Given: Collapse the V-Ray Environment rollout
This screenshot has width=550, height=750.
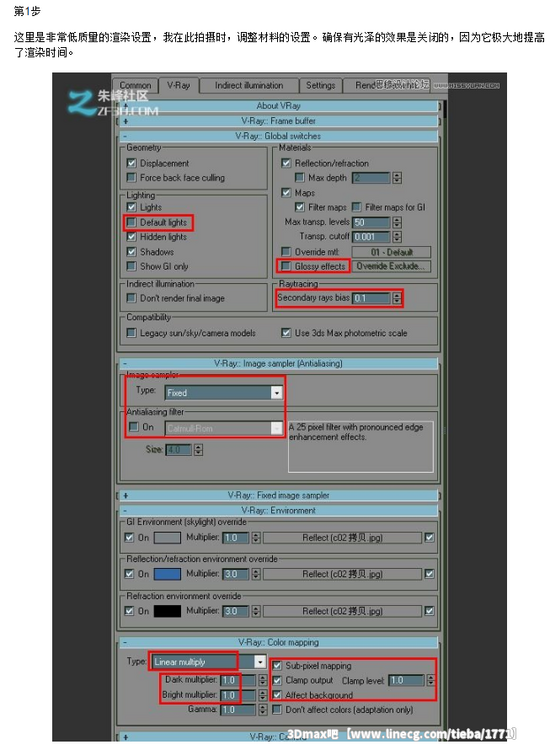Looking at the screenshot, I should tap(278, 511).
